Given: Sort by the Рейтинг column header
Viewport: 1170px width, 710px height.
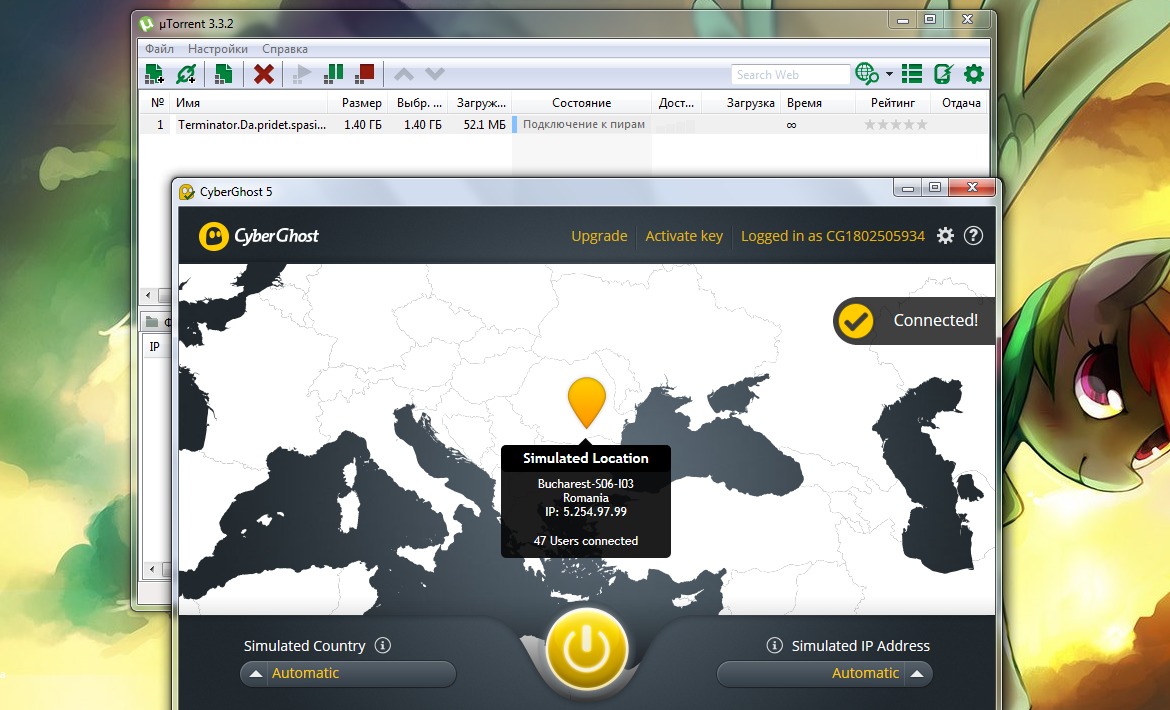Looking at the screenshot, I should [x=892, y=103].
